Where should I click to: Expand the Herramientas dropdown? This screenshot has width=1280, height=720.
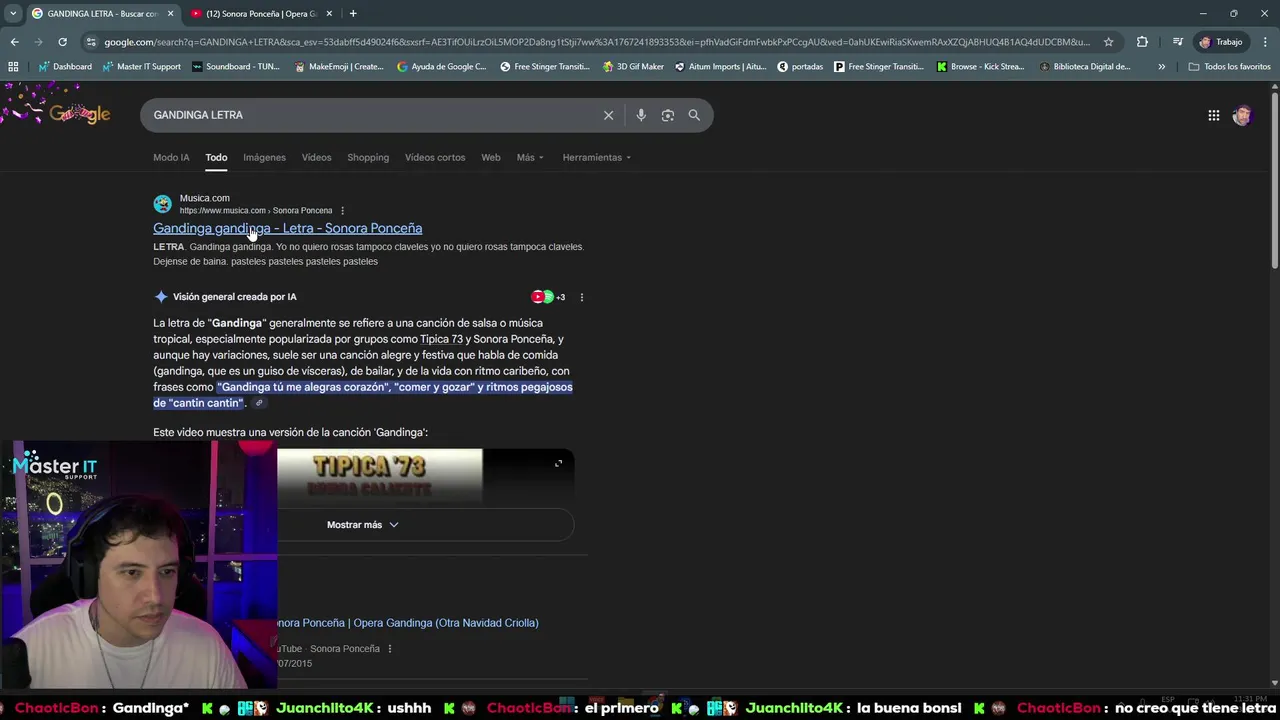(x=596, y=157)
